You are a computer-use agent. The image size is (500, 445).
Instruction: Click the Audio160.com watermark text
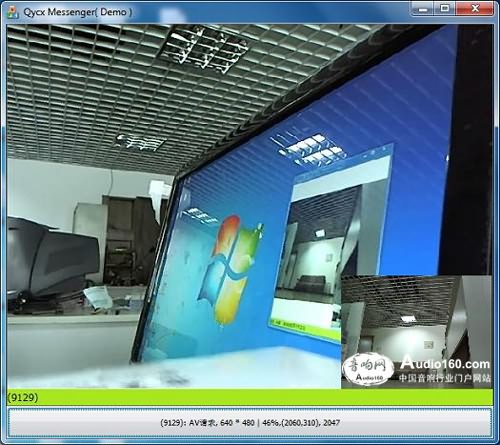tap(445, 362)
